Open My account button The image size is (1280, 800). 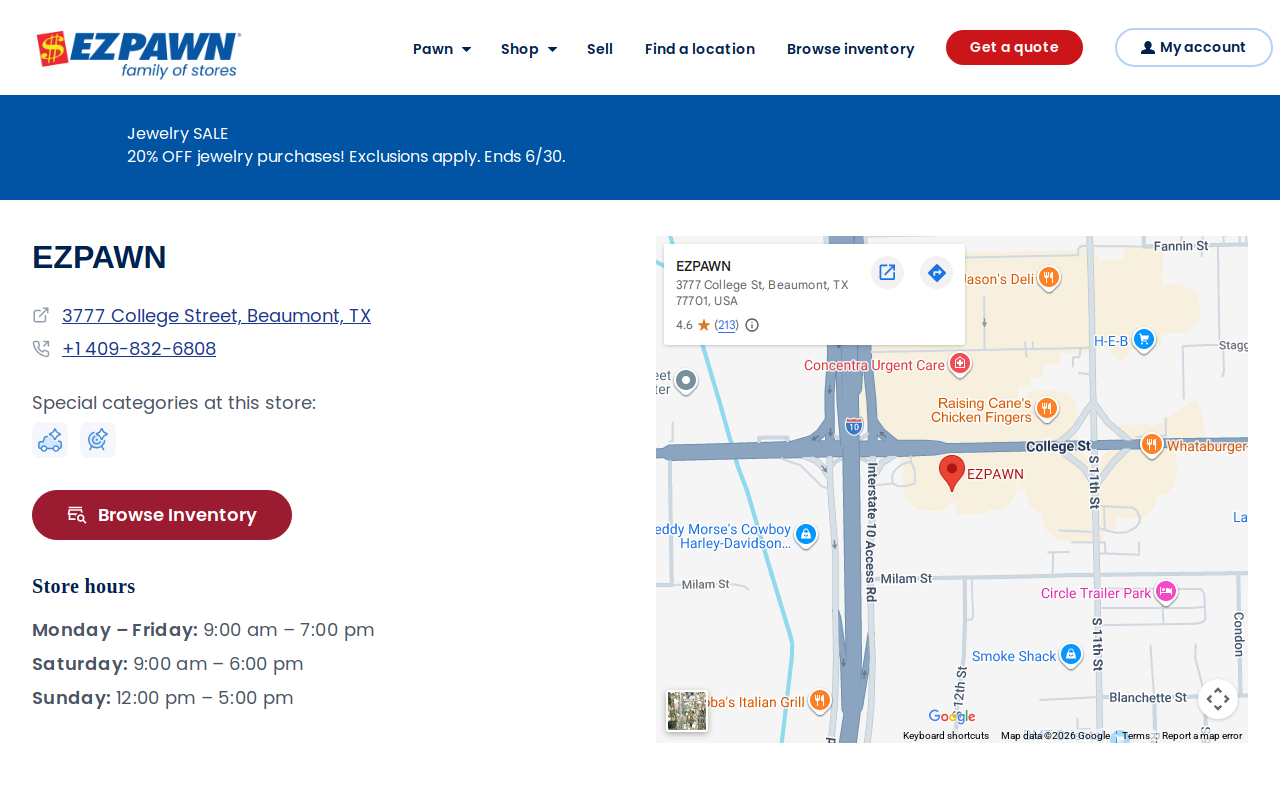coord(1193,48)
